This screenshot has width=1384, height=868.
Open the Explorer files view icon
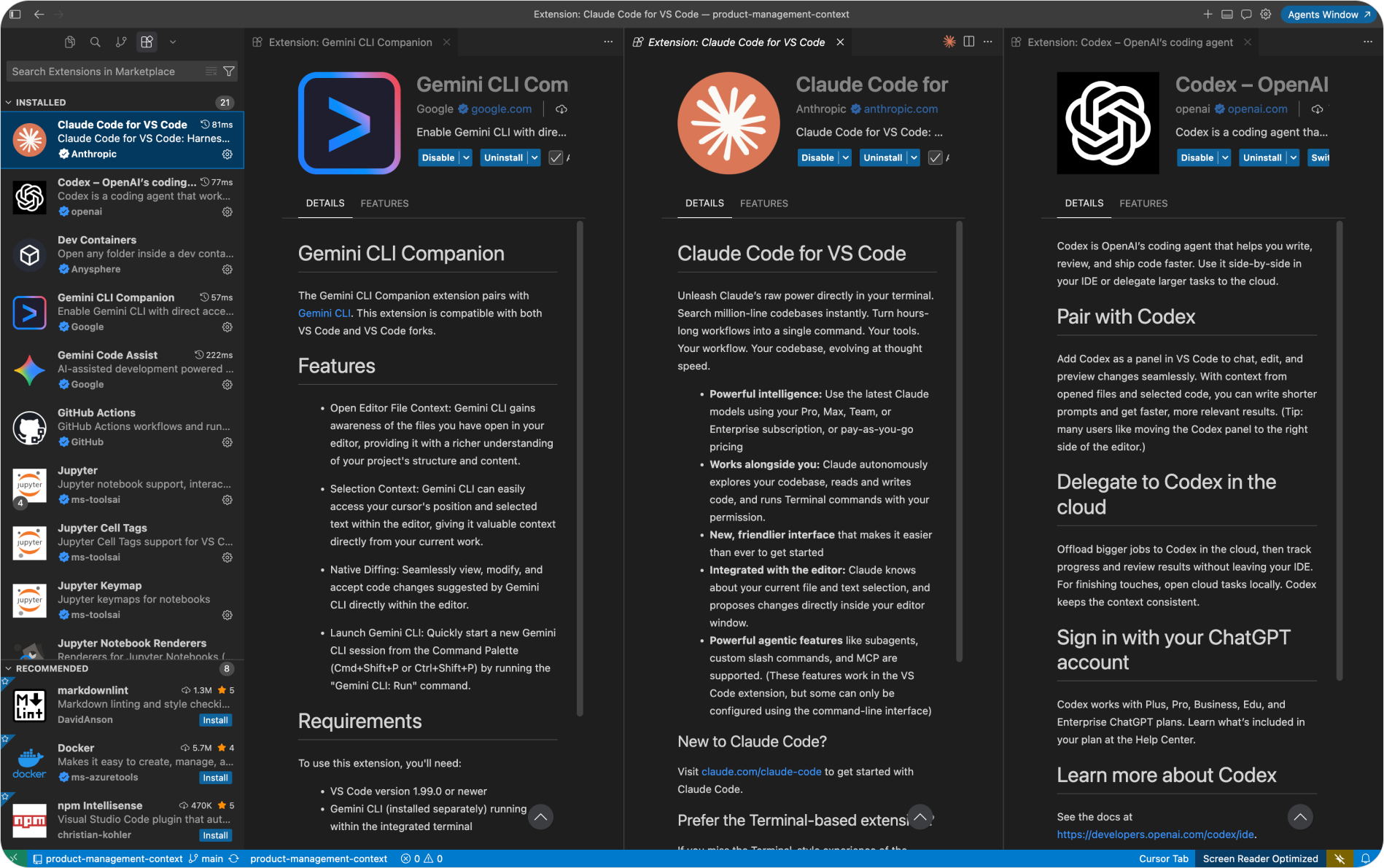70,42
